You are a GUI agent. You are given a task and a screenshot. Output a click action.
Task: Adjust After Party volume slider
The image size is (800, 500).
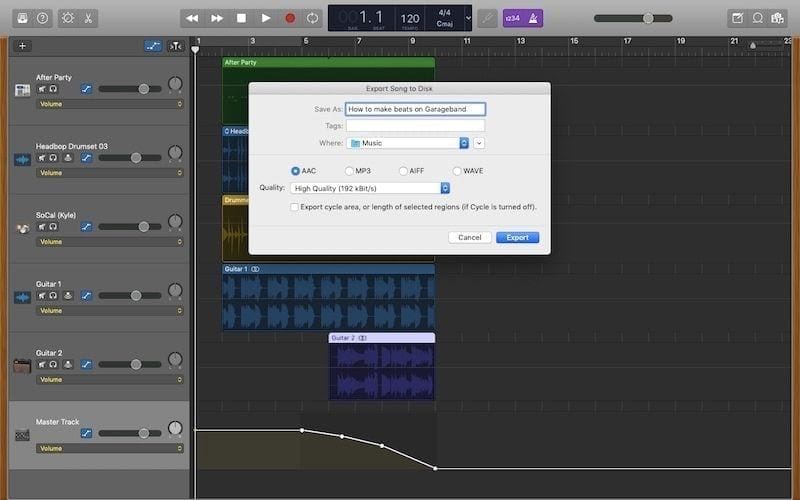[130, 89]
